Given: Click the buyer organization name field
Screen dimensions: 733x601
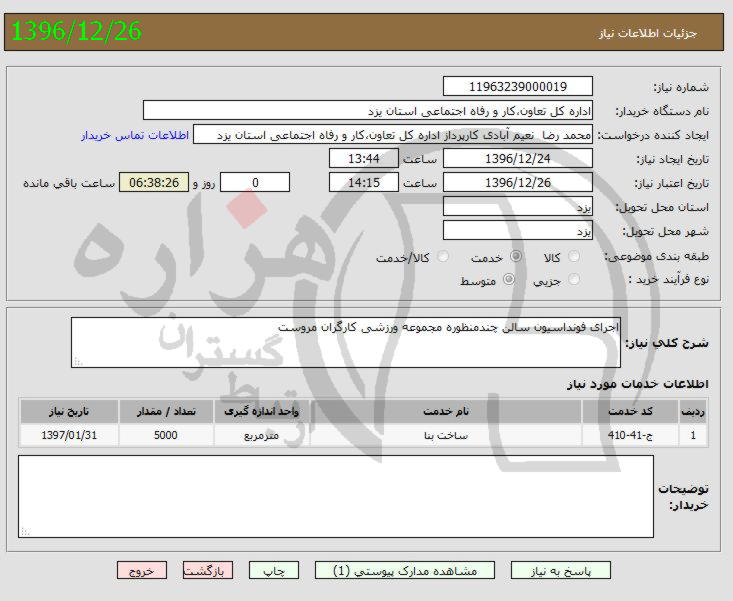Looking at the screenshot, I should [x=367, y=110].
